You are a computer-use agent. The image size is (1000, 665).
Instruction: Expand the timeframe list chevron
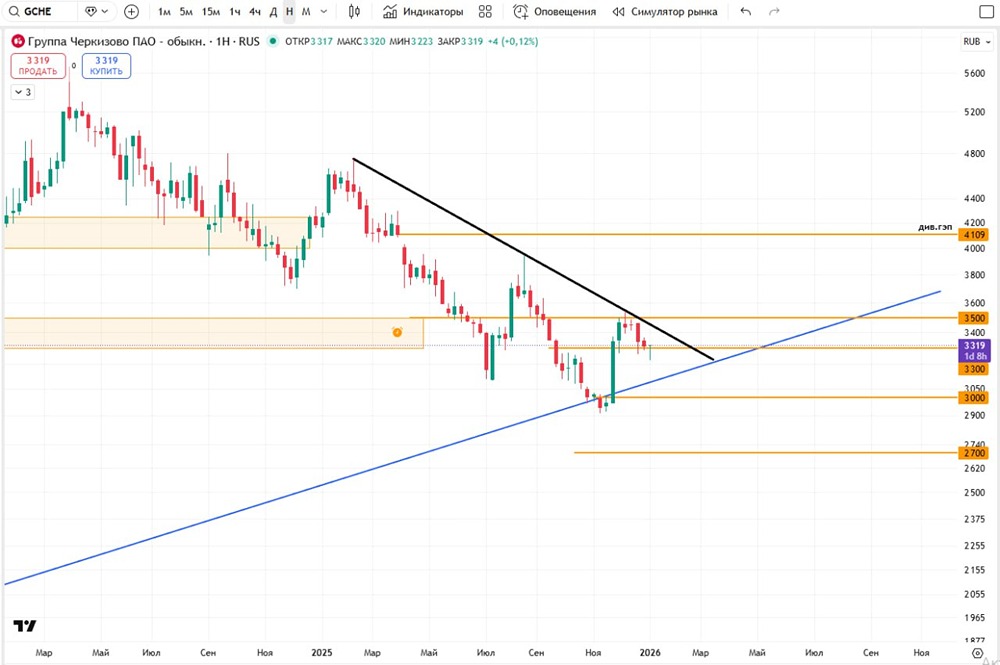pos(323,11)
